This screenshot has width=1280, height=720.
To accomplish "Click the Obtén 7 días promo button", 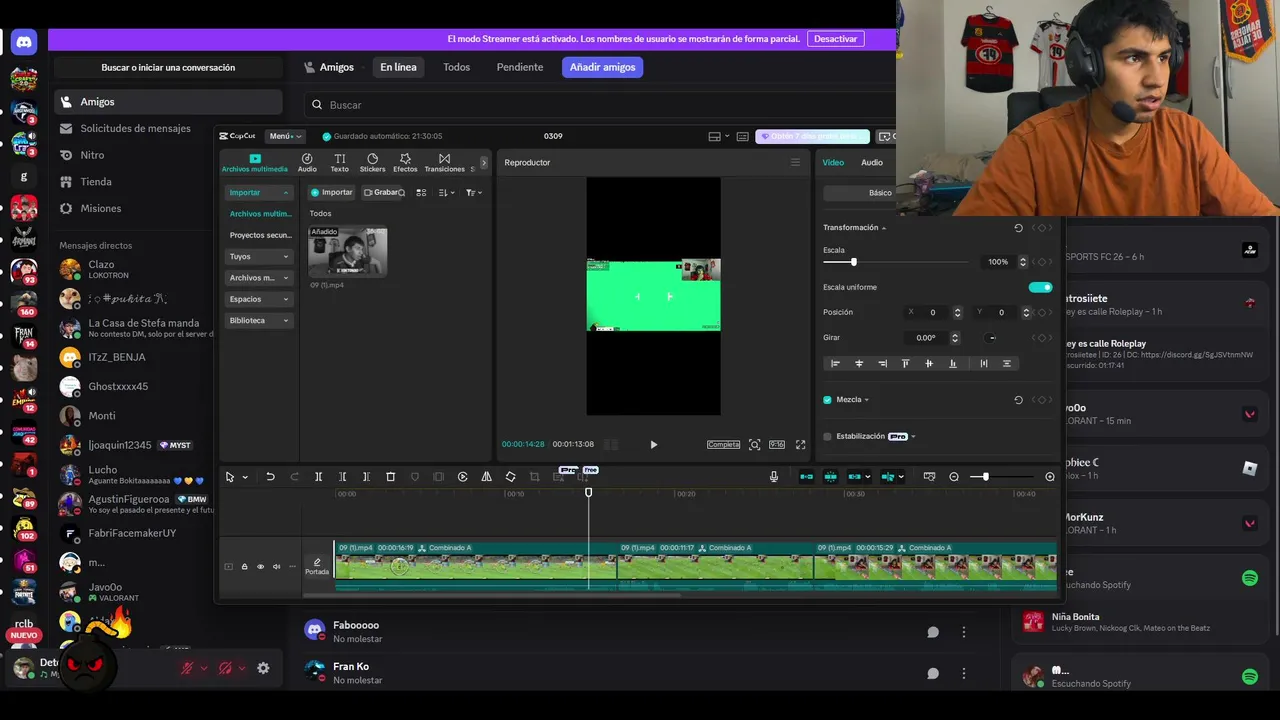I will (x=812, y=136).
